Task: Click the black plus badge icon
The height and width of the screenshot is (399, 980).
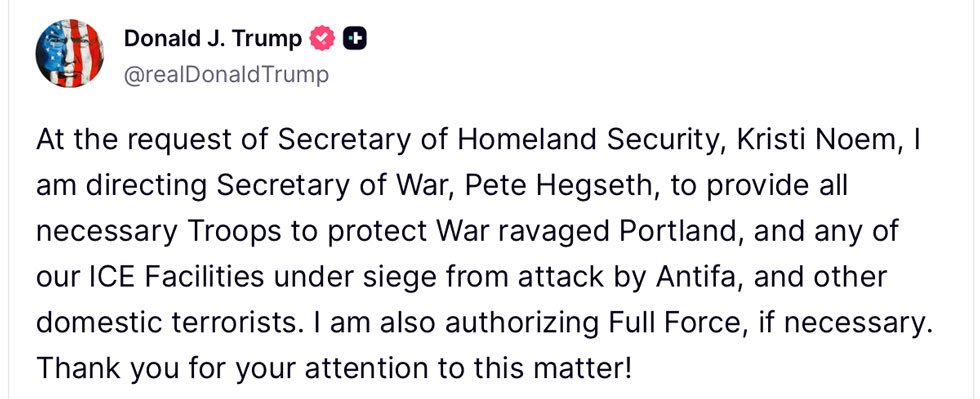Action: tap(355, 39)
